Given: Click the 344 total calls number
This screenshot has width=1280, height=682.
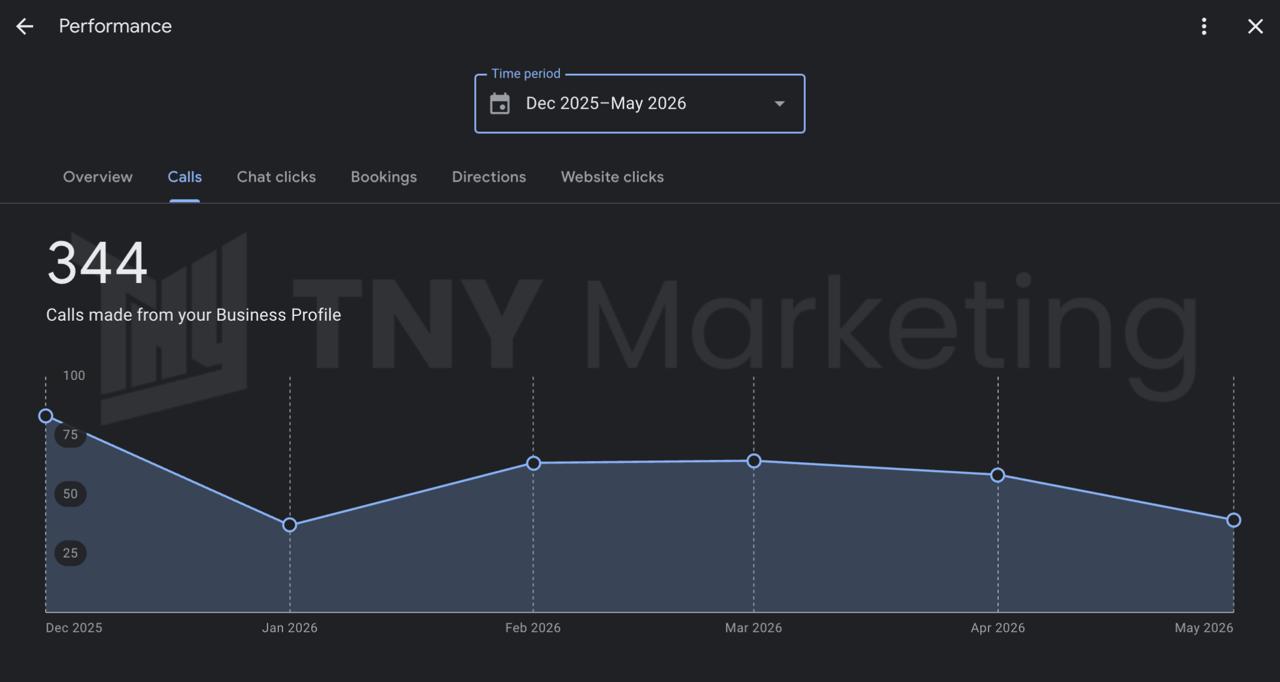Looking at the screenshot, I should tap(97, 263).
